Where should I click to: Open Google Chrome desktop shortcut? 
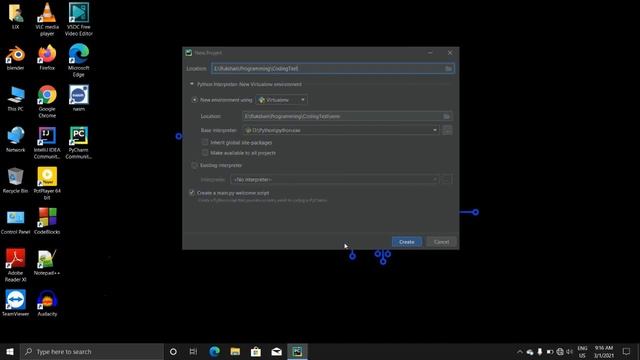pyautogui.click(x=47, y=101)
